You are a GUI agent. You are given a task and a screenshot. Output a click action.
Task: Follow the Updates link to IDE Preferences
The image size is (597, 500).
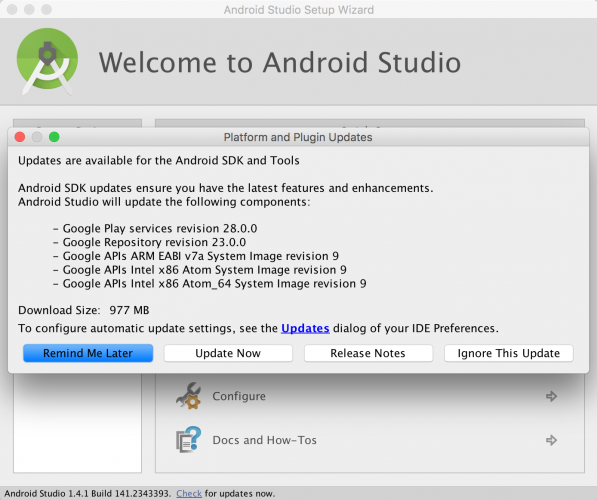305,328
